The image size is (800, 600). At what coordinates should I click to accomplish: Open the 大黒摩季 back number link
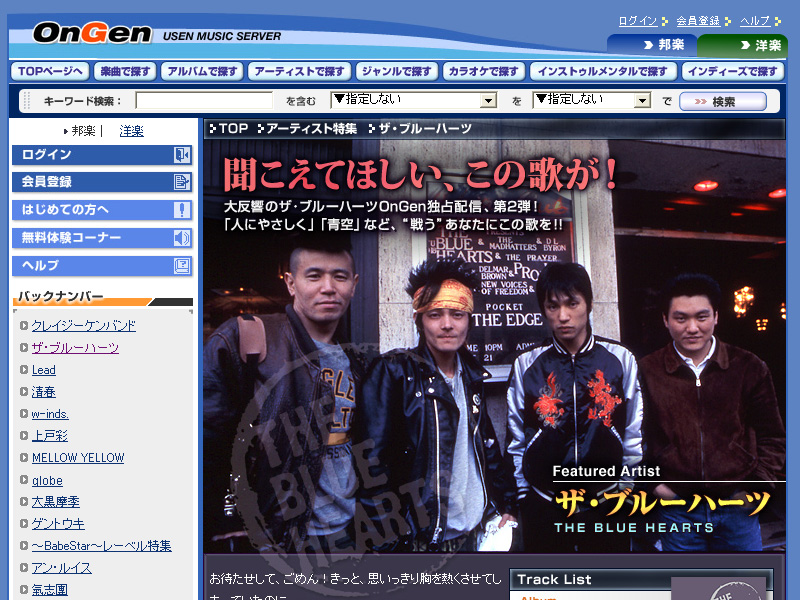point(56,502)
